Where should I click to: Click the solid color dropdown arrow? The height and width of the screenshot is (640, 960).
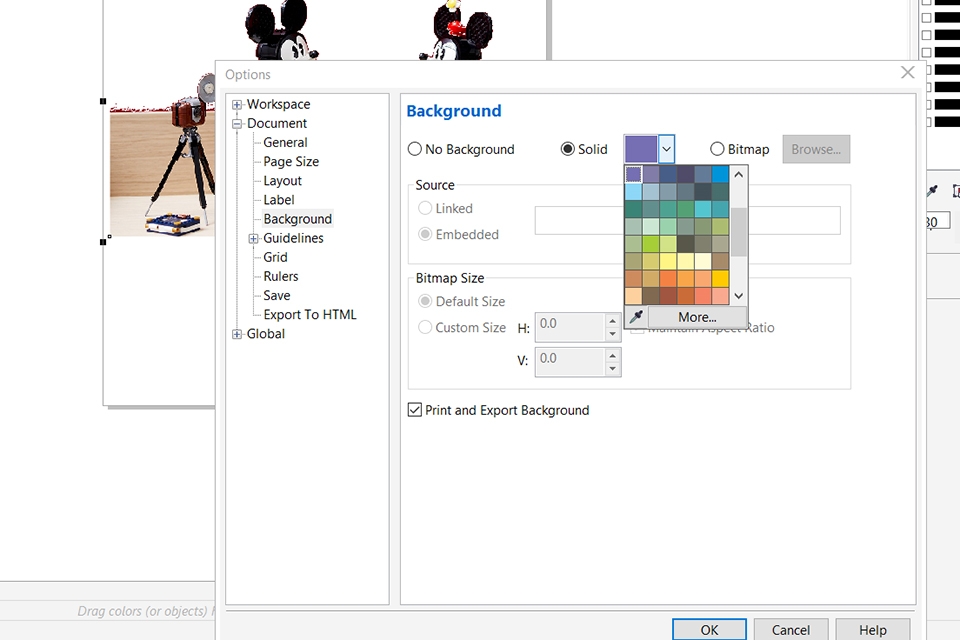(666, 149)
